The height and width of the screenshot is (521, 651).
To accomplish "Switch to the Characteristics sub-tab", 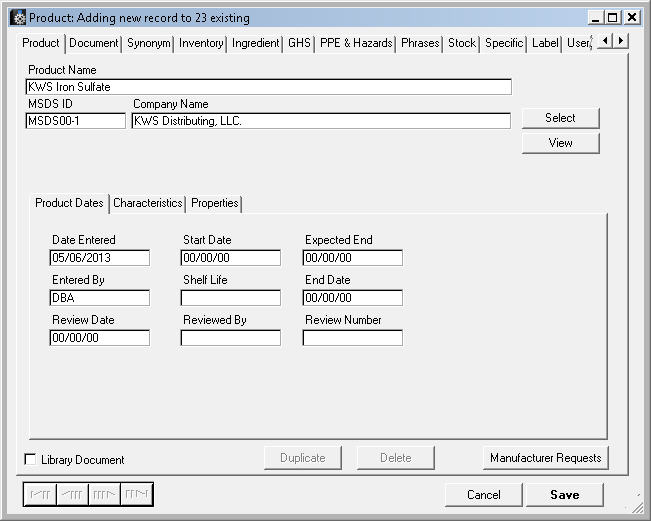I will pos(147,203).
